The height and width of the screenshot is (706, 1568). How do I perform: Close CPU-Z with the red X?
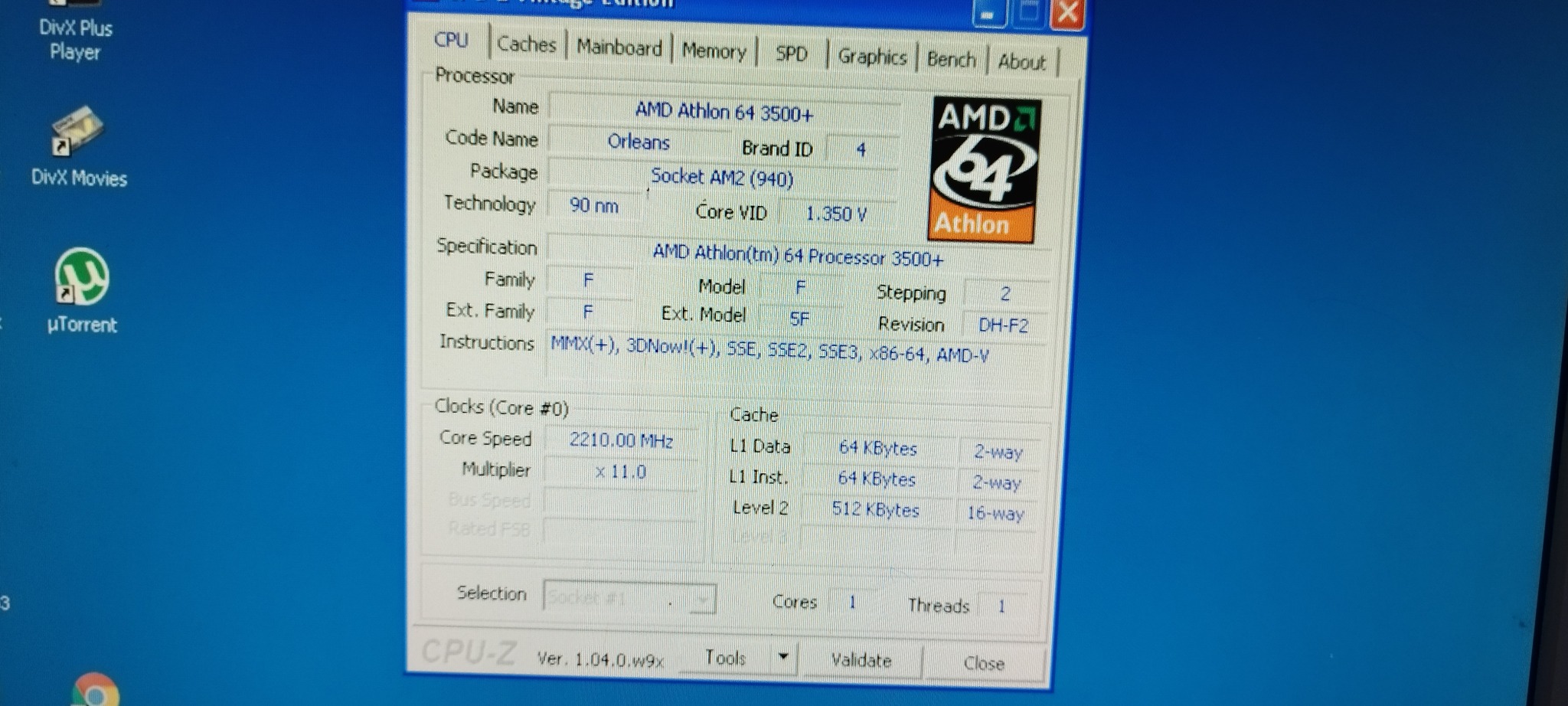[1067, 14]
